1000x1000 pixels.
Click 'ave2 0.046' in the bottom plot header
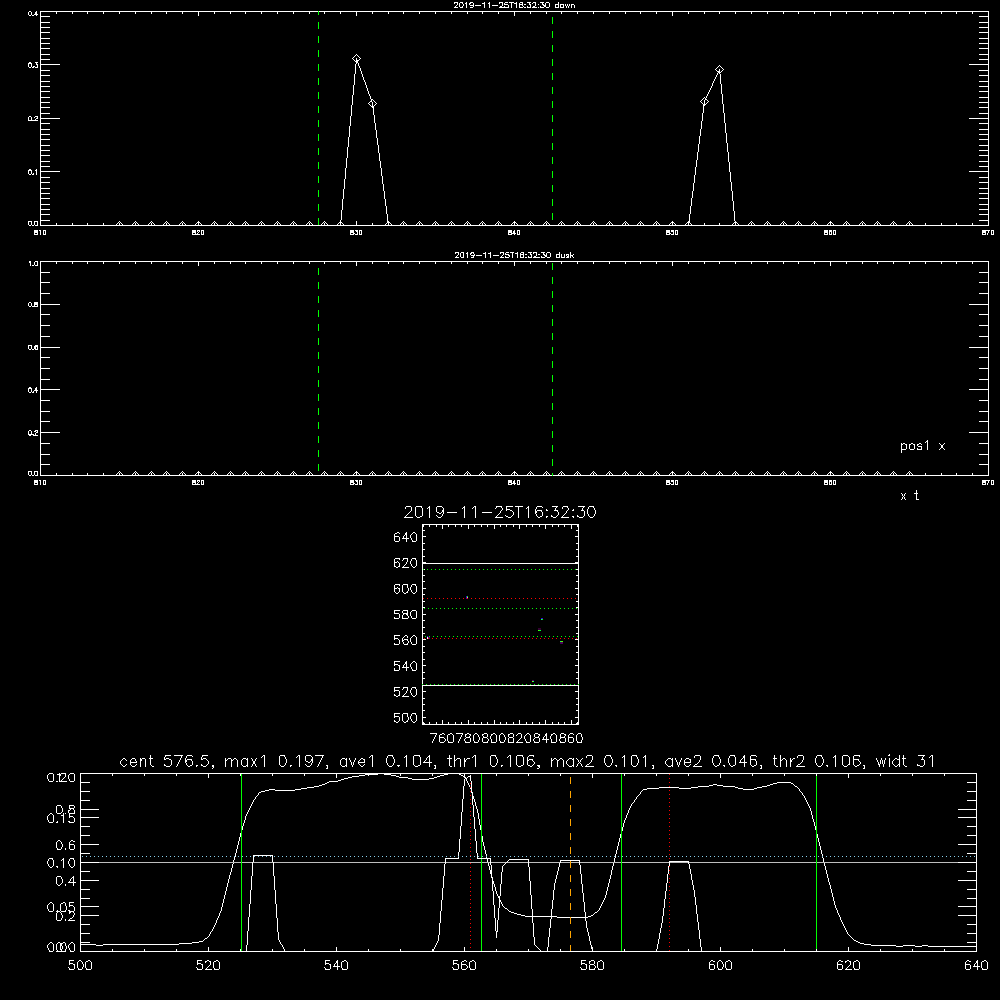coord(711,761)
